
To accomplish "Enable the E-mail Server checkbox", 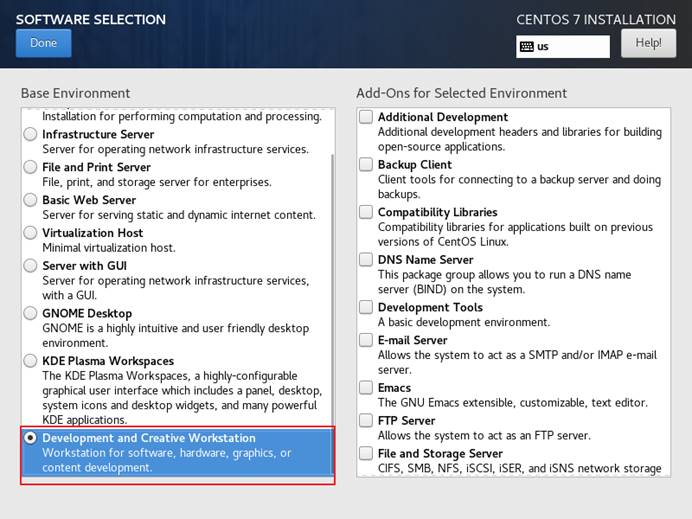I will 366,340.
